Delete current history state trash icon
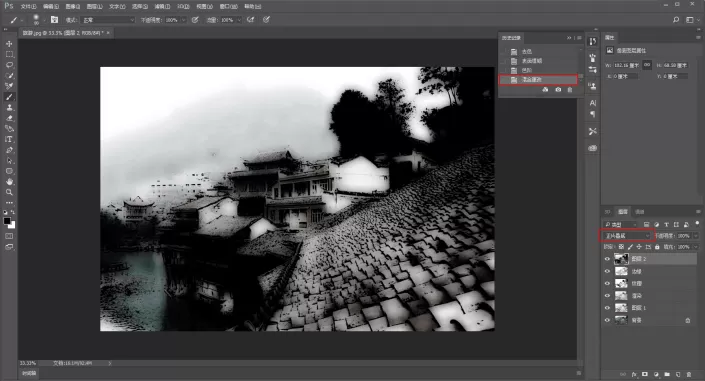This screenshot has height=381, width=705. (570, 90)
